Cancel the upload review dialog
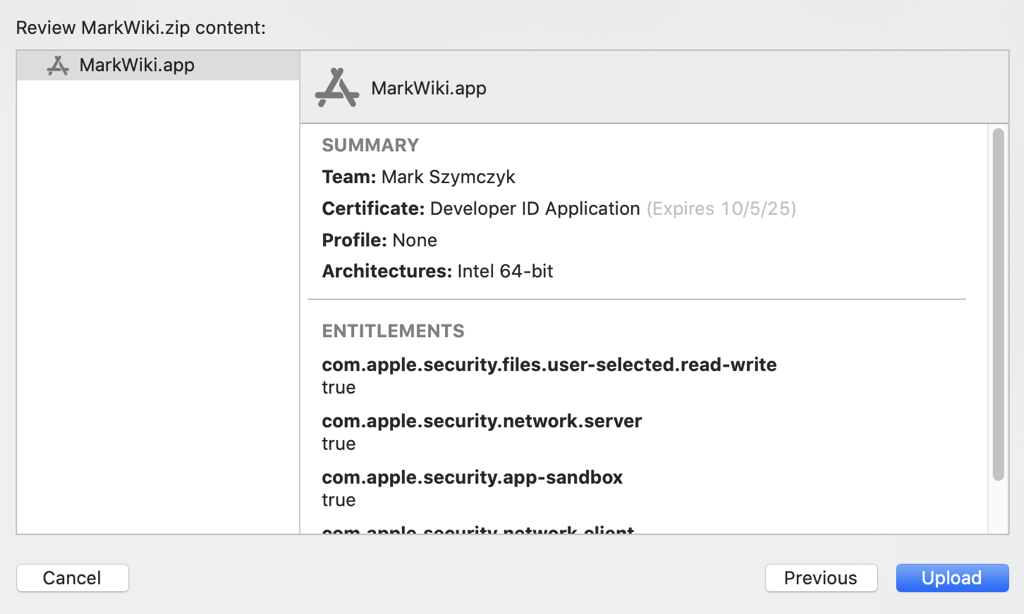Image resolution: width=1024 pixels, height=614 pixels. pos(72,578)
